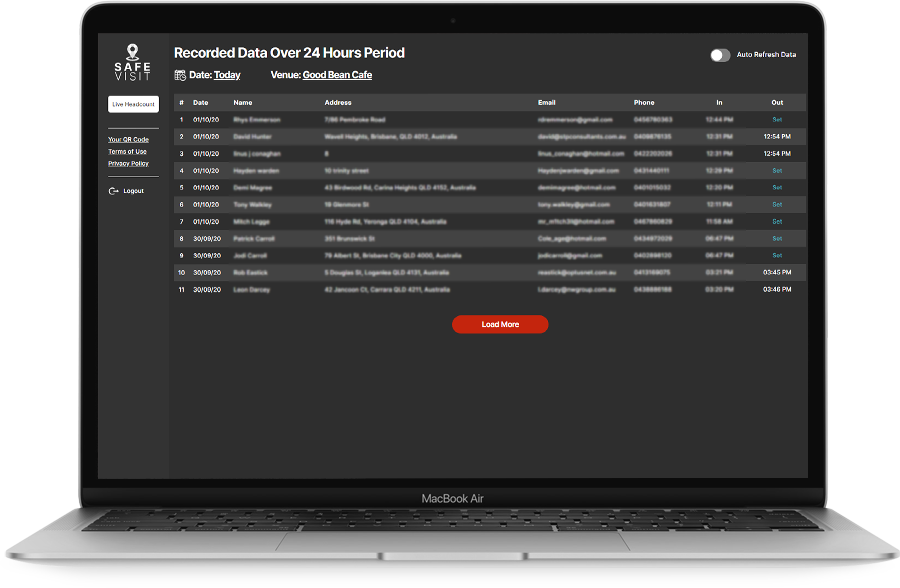Click the Phone column header
Image resolution: width=900 pixels, height=588 pixels.
tap(644, 102)
